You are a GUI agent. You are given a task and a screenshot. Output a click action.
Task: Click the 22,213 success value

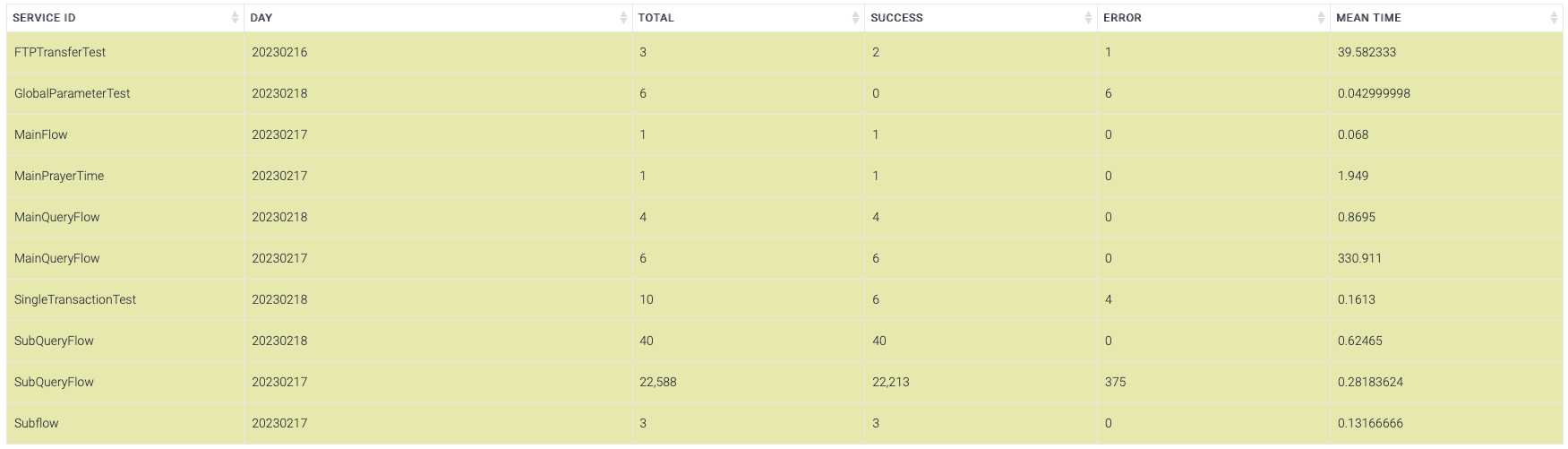[891, 382]
